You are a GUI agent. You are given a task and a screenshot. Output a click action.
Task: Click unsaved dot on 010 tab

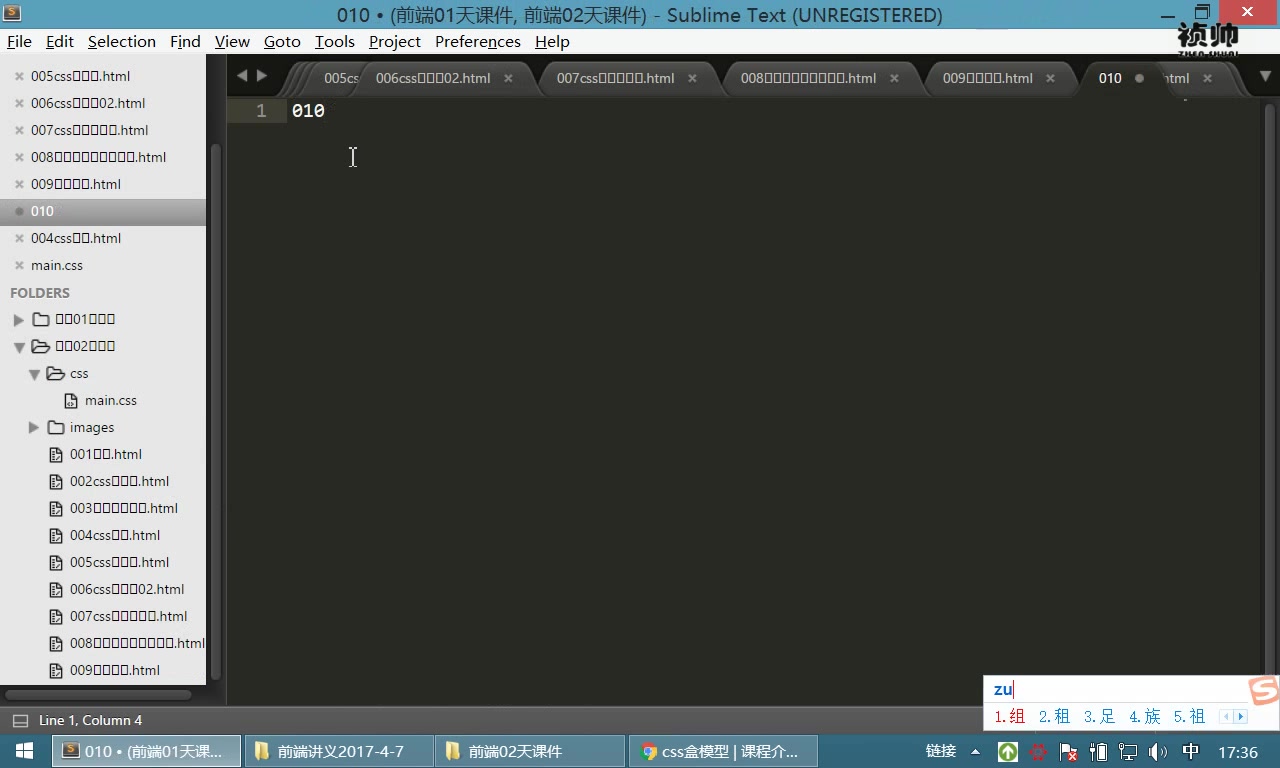click(1139, 78)
